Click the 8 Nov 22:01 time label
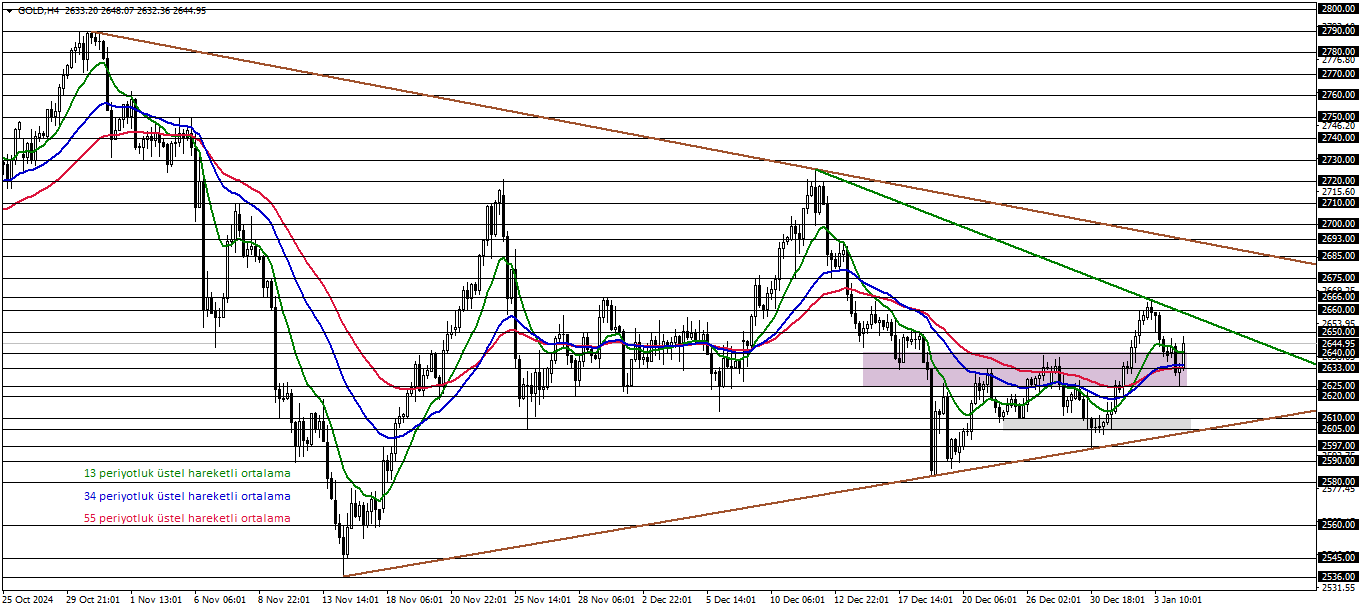The width and height of the screenshot is (1362, 611). 285,600
